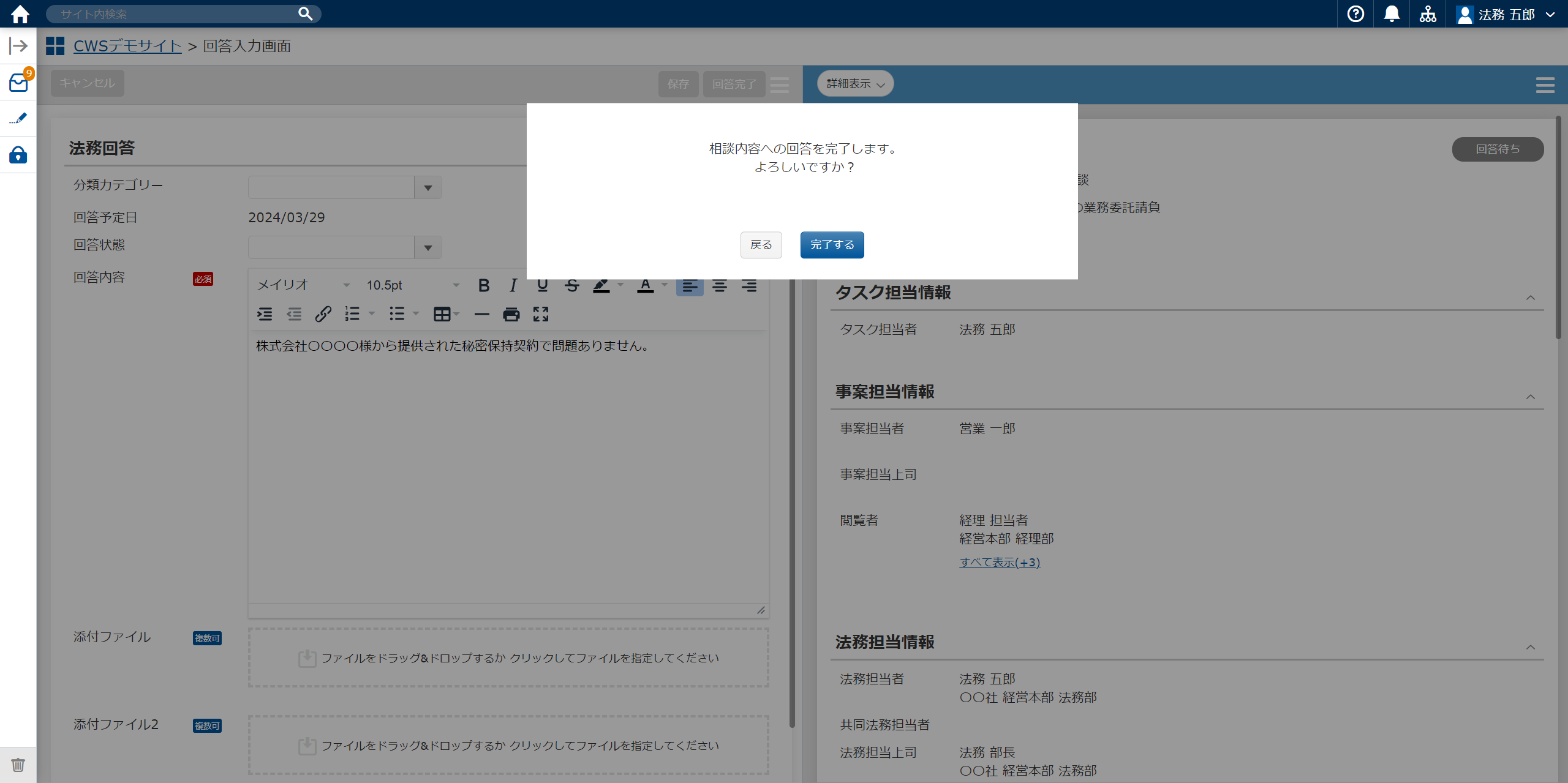Viewport: 1568px width, 783px height.
Task: Confirm completion by clicking 完了する
Action: (832, 244)
